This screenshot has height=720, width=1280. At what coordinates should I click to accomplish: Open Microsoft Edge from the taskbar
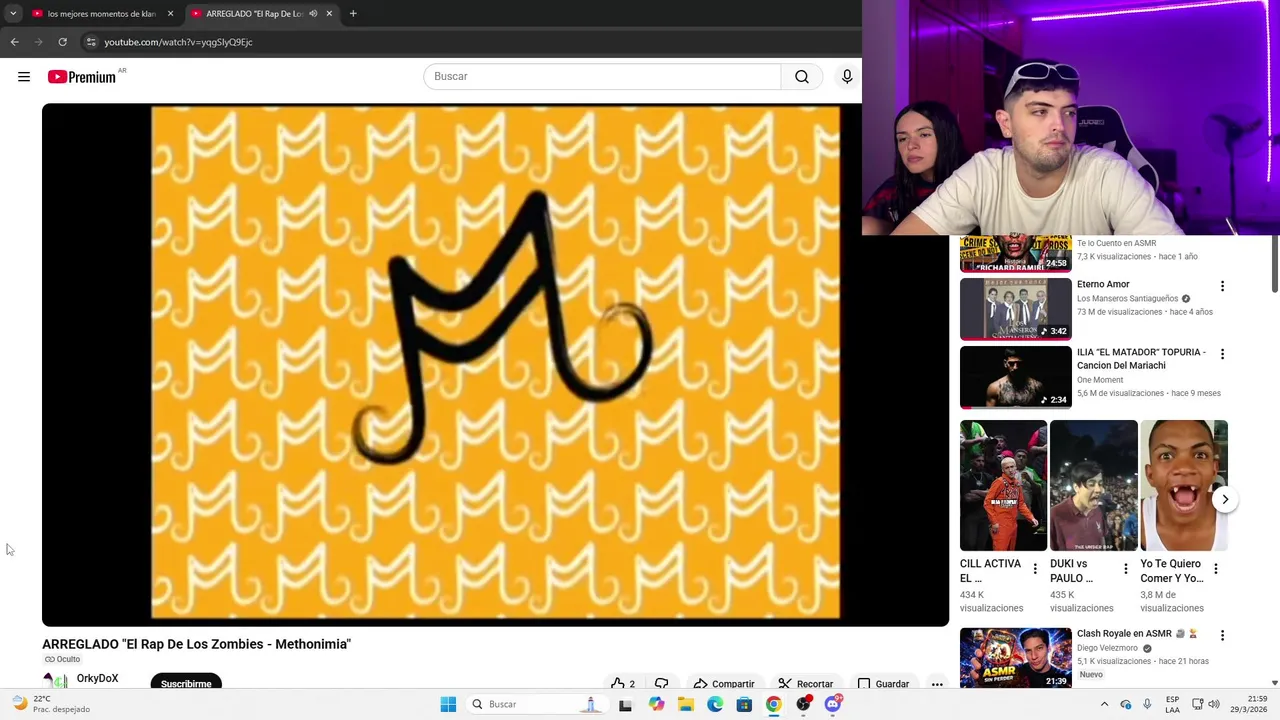click(x=715, y=704)
